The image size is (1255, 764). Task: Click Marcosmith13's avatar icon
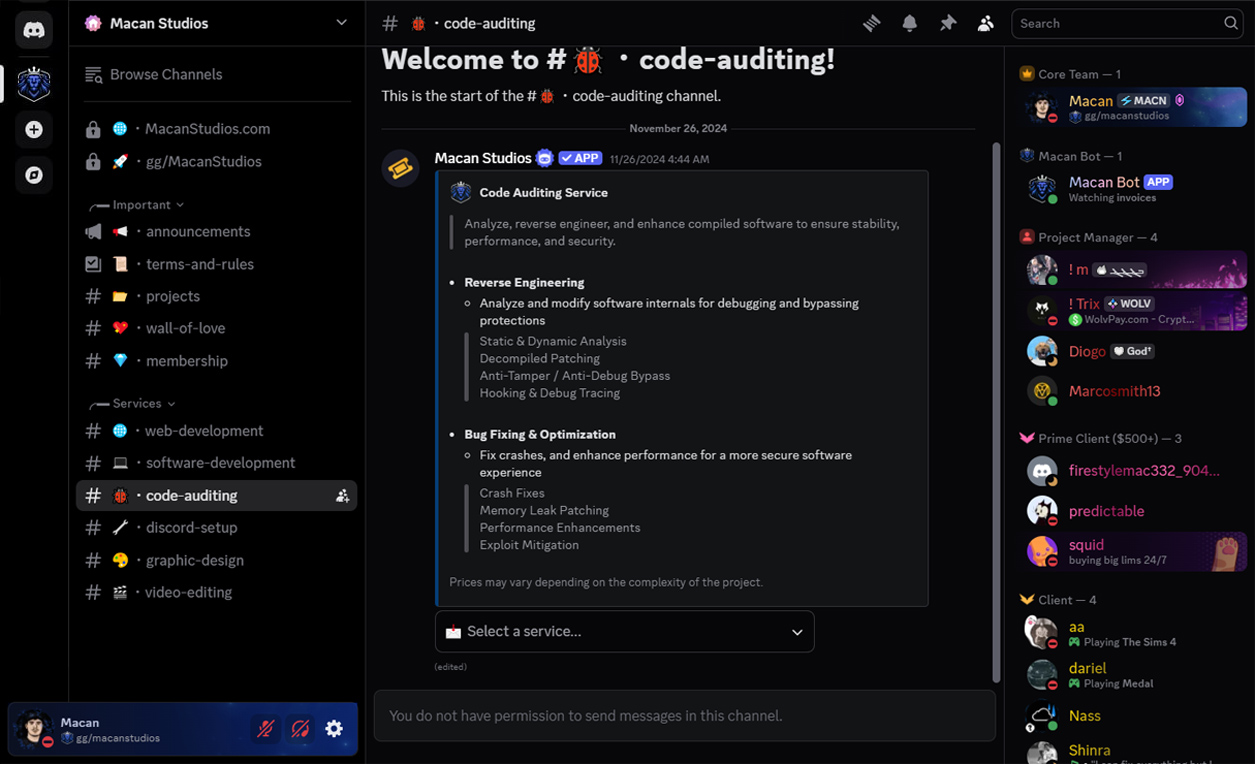click(1042, 391)
